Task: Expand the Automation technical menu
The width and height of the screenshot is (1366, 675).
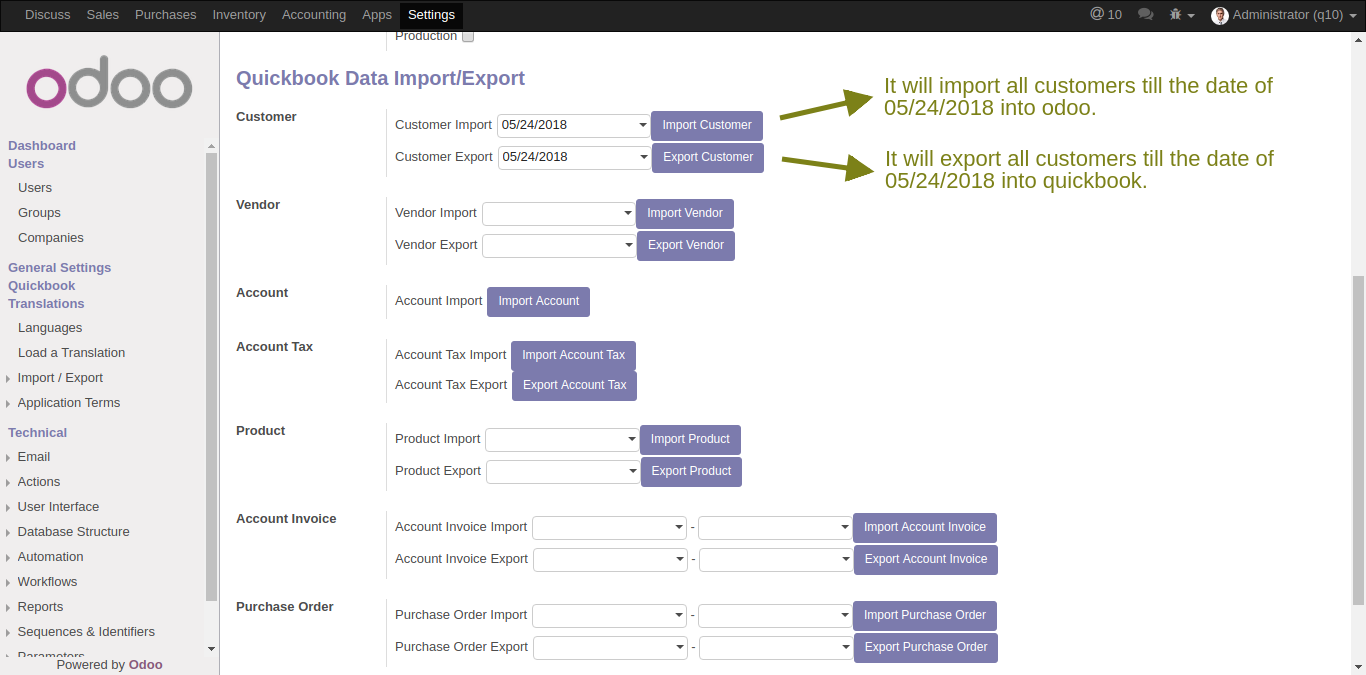Action: [x=50, y=557]
